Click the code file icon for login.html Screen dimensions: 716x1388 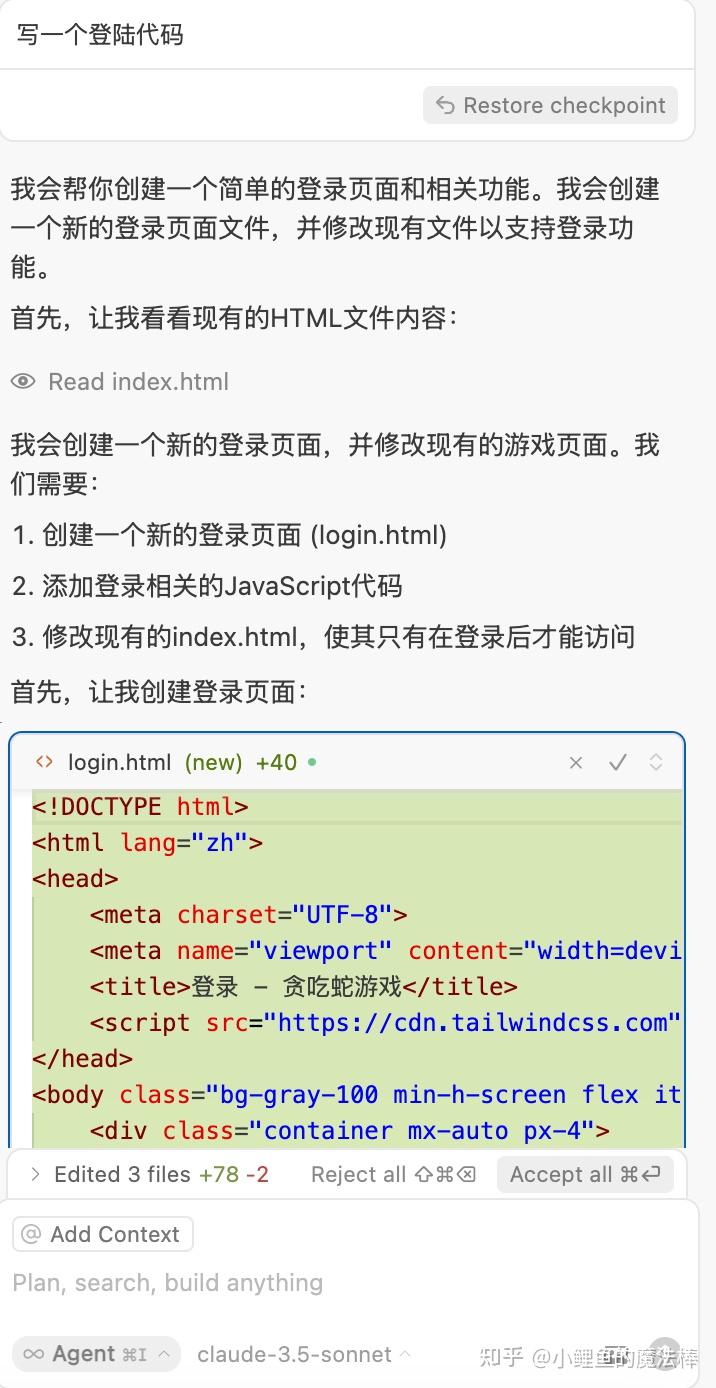[x=44, y=762]
